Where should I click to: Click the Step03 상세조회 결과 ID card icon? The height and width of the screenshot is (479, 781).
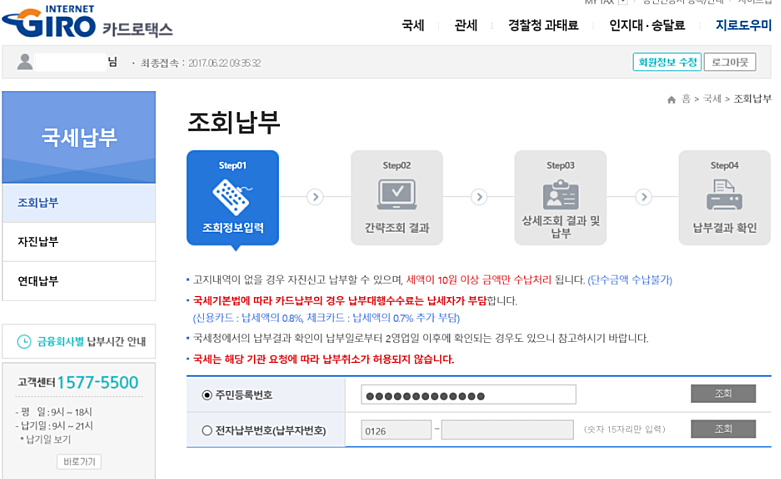[561, 195]
